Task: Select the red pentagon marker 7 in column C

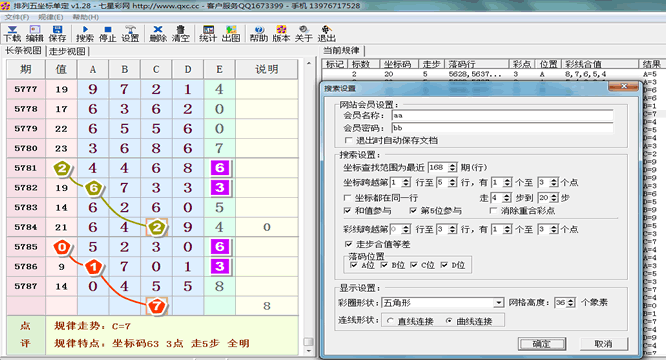Action: click(156, 306)
